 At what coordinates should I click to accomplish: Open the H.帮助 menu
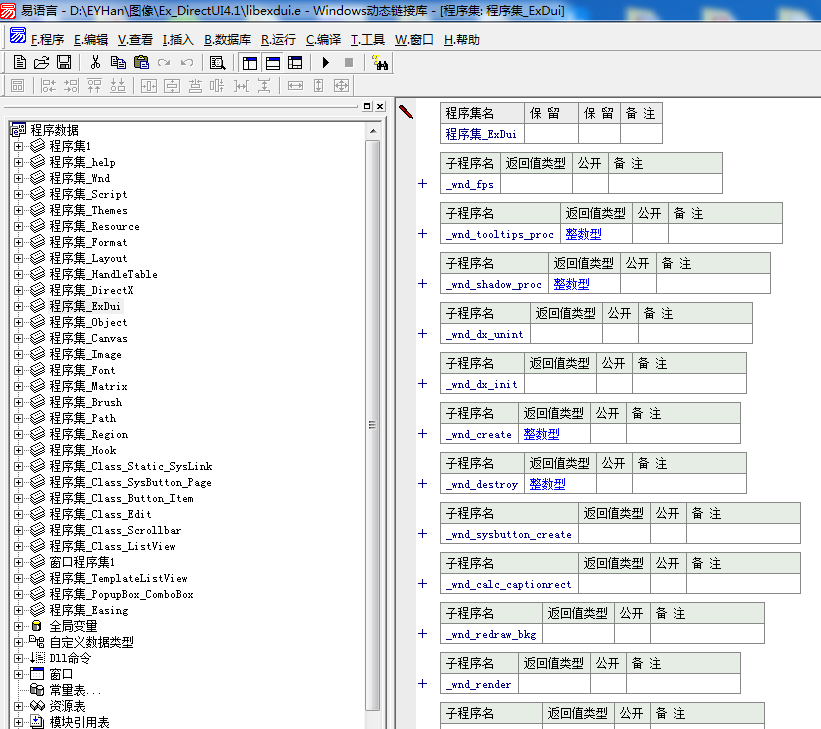point(461,40)
